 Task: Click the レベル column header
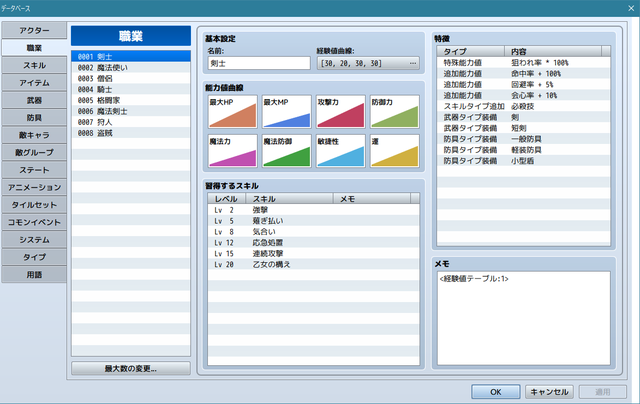pos(227,199)
